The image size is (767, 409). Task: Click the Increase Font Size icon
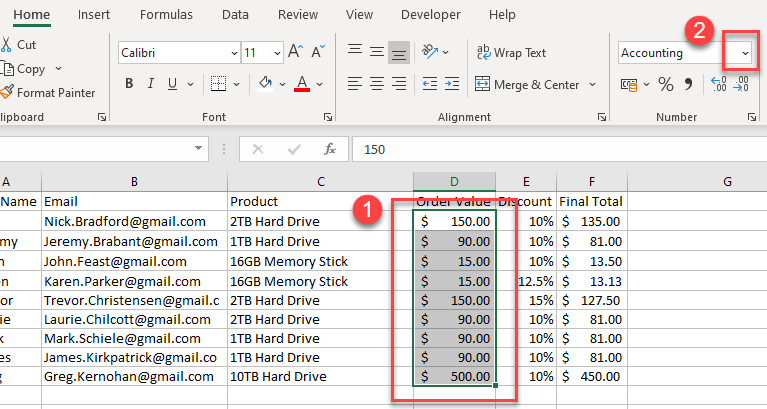click(295, 52)
